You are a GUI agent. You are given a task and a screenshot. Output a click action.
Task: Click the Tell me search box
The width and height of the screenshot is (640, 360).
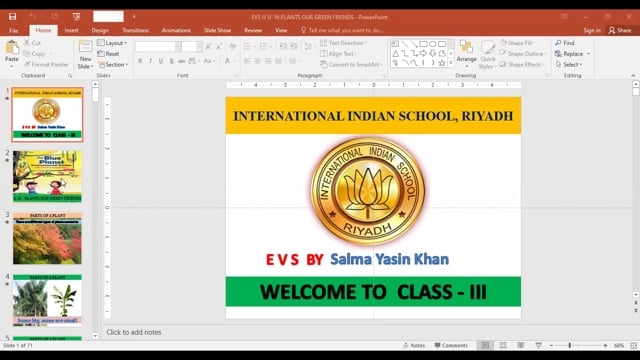[343, 30]
